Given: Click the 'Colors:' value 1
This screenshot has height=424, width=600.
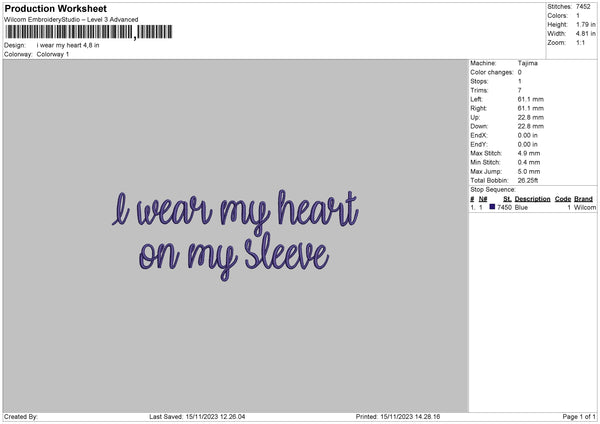Looking at the screenshot, I should (x=578, y=16).
